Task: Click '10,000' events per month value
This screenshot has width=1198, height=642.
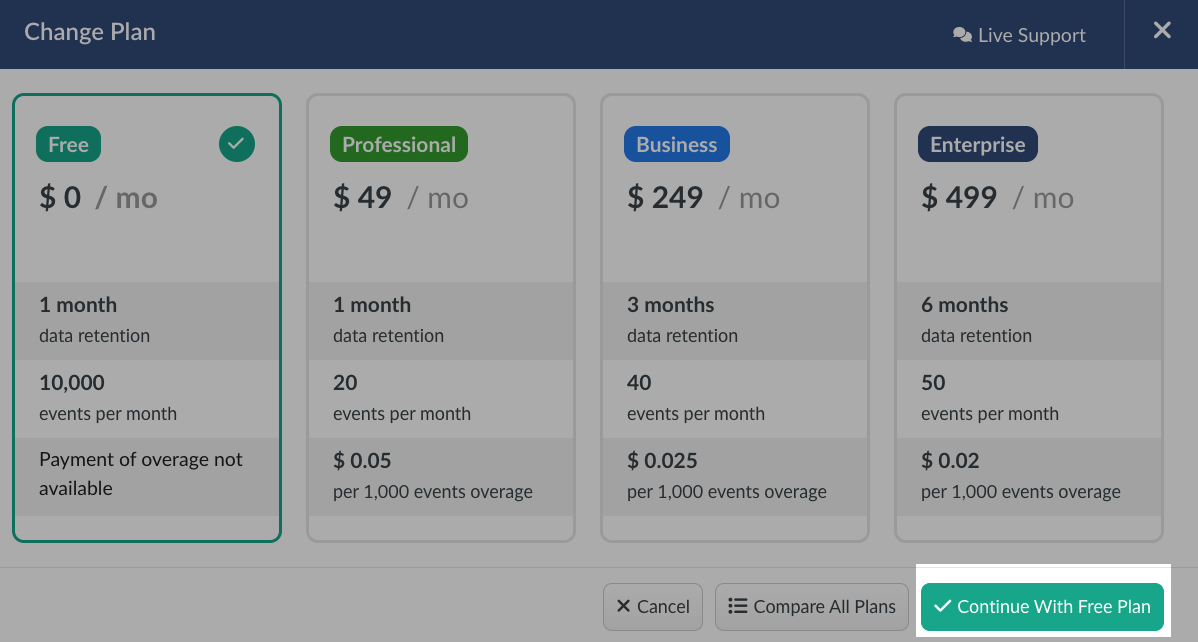Action: (72, 383)
